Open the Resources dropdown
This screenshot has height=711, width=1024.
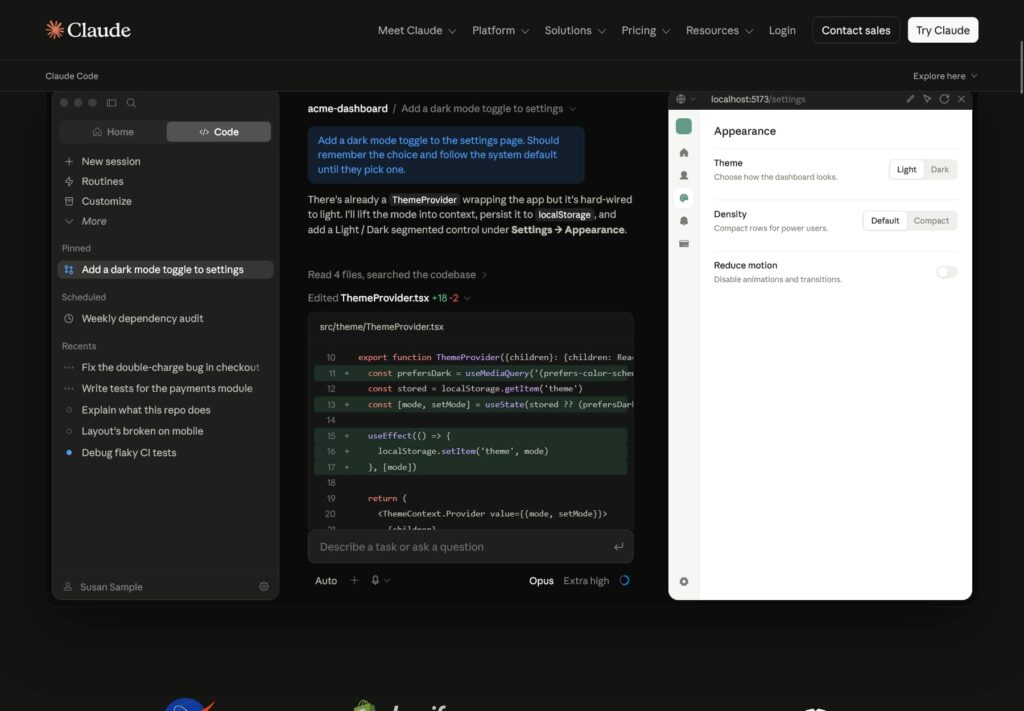tap(719, 30)
